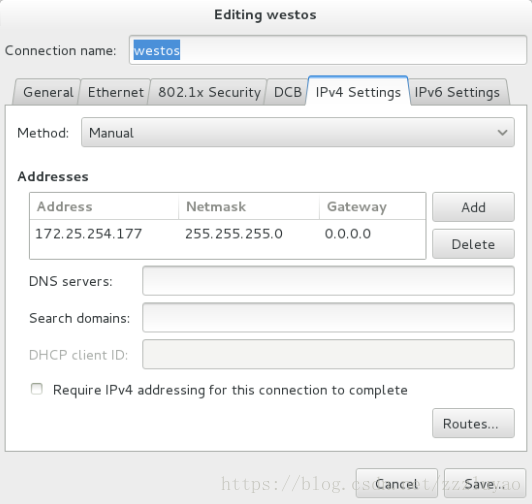Open the 802.1x Security tab
This screenshot has height=504, width=532.
[x=209, y=92]
